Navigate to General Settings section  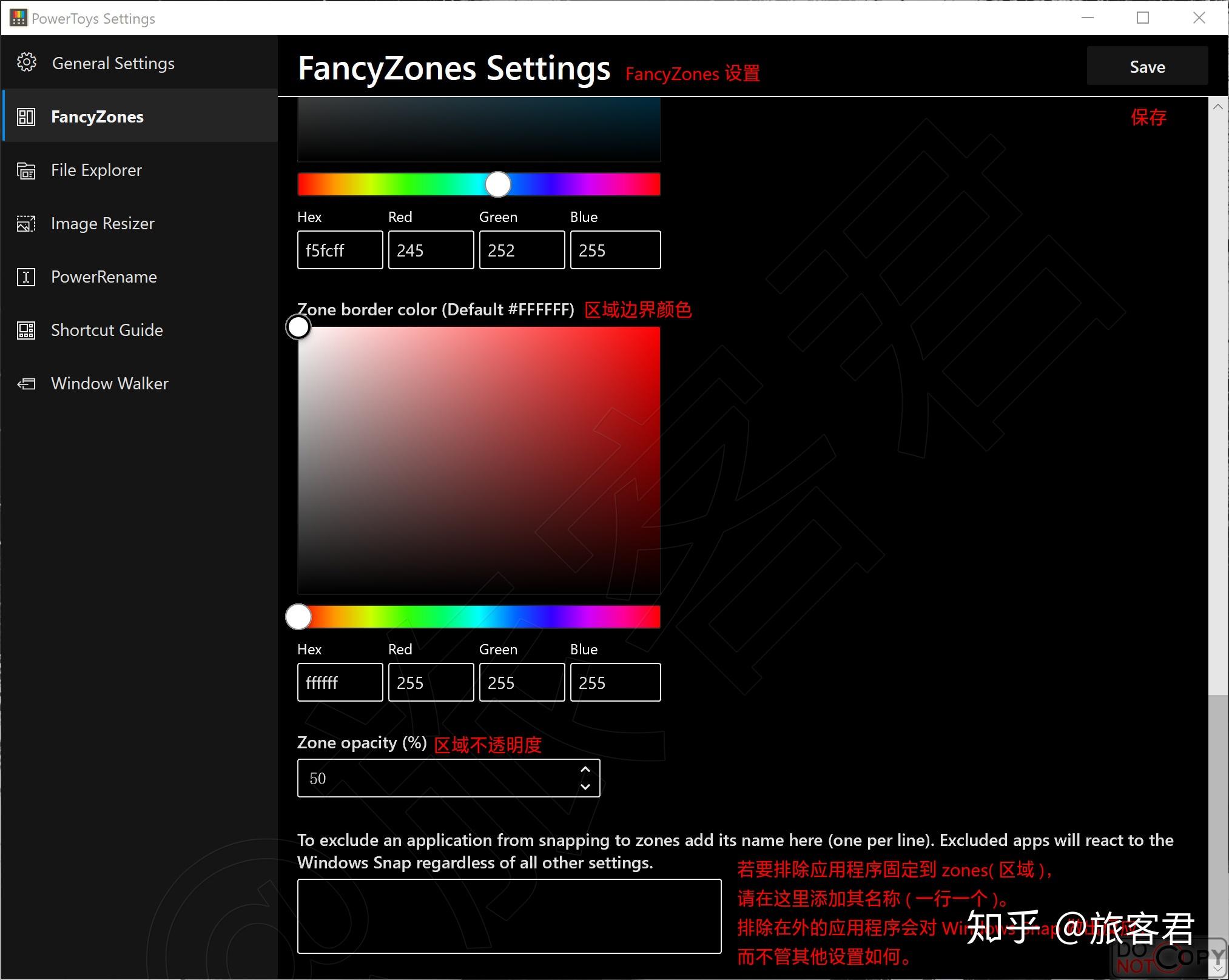[113, 62]
